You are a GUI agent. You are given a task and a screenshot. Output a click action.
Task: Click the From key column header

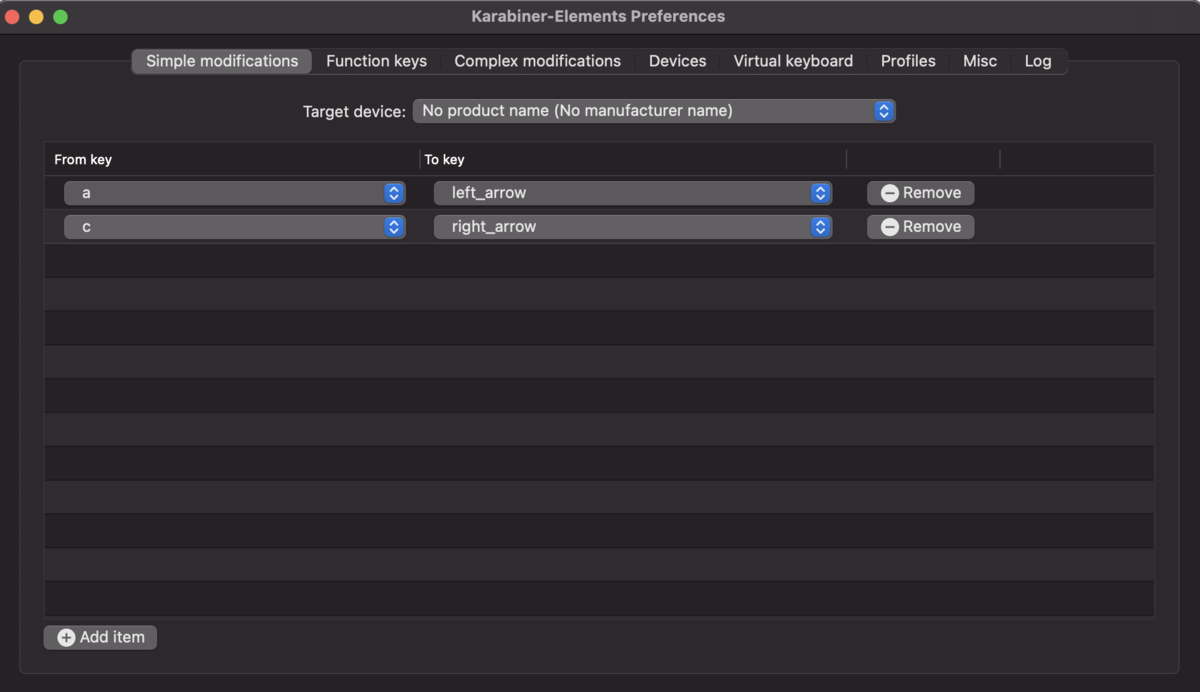(x=232, y=159)
